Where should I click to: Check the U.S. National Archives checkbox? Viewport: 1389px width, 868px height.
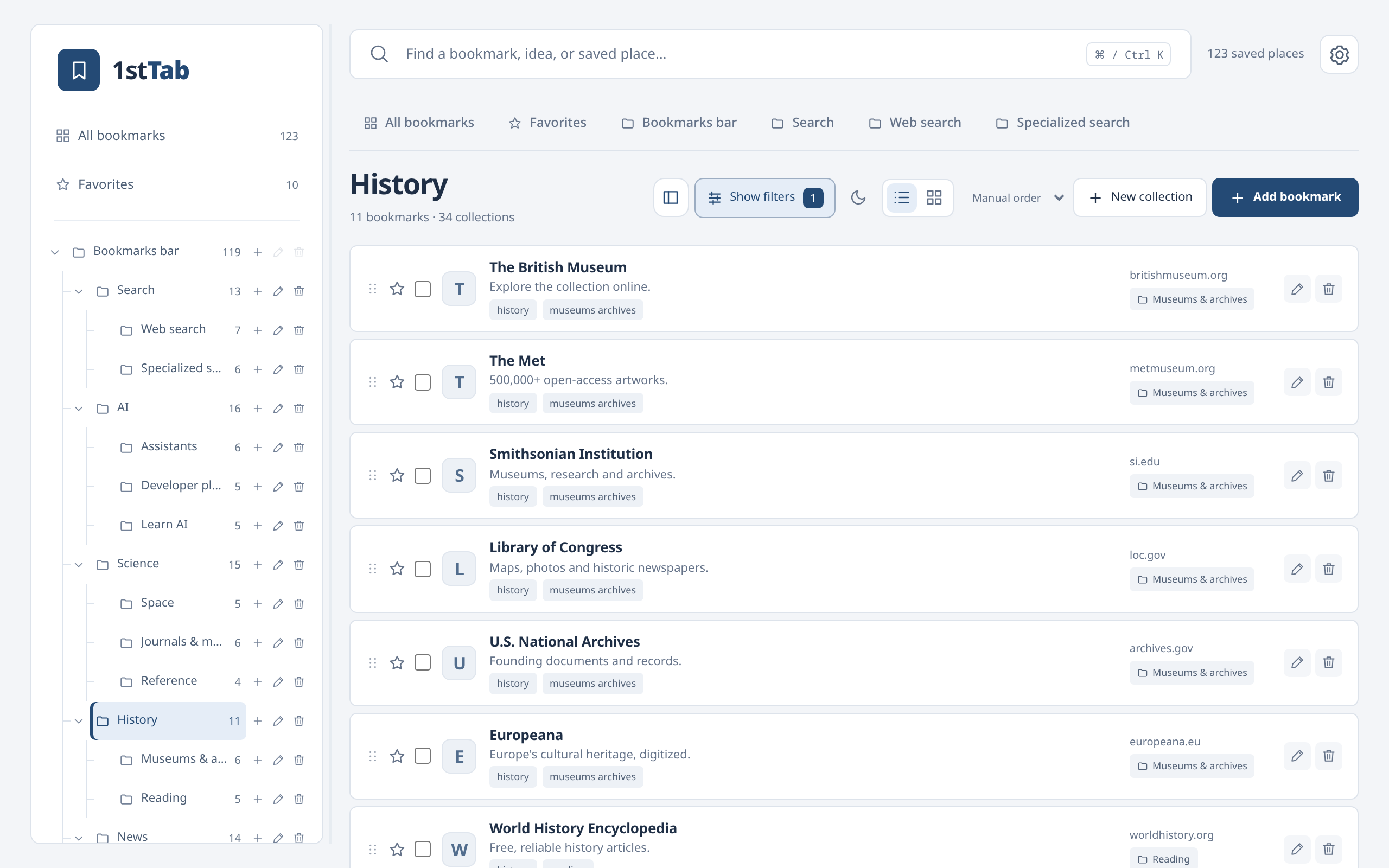[423, 662]
